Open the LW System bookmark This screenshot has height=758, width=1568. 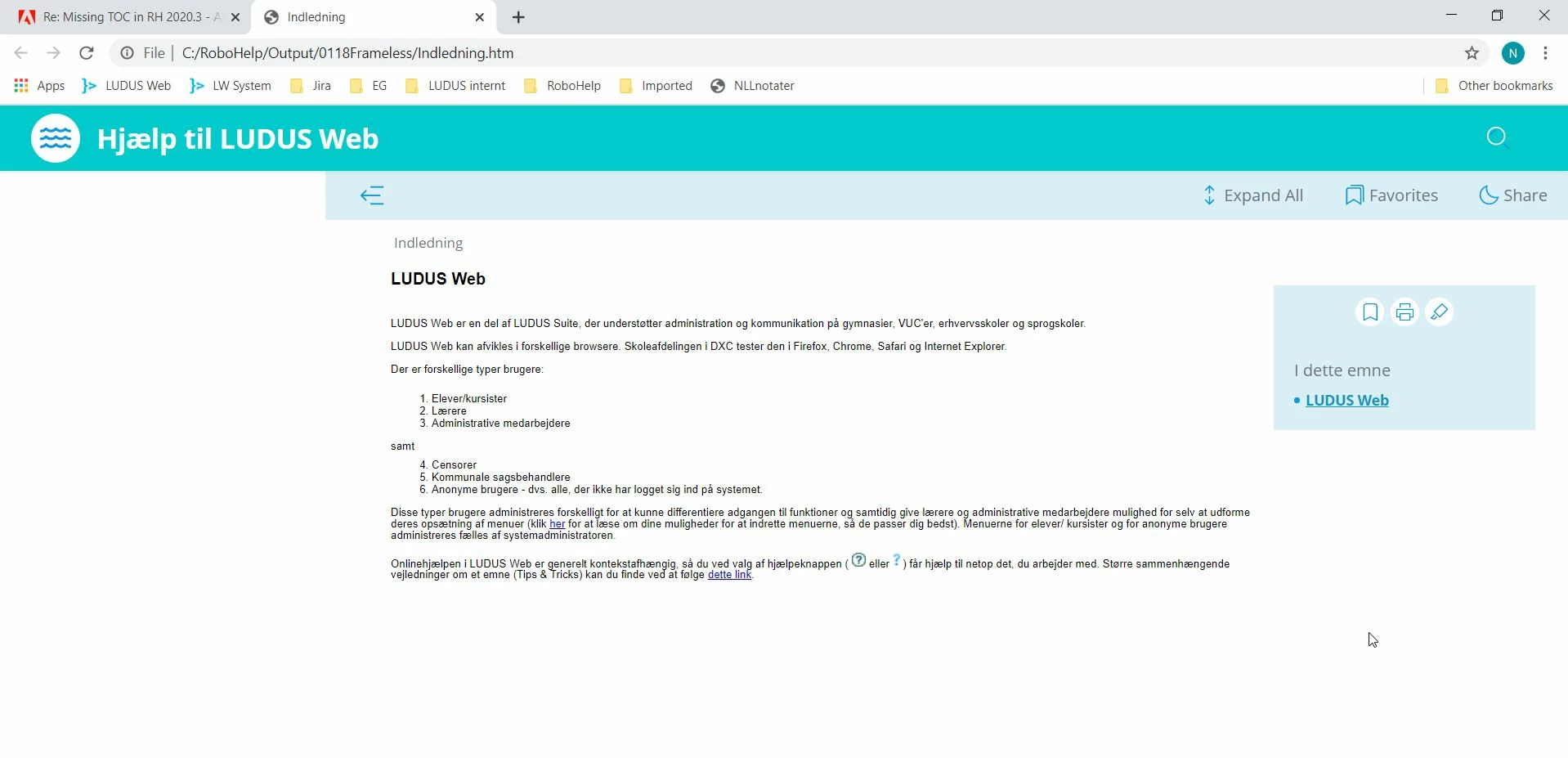pos(231,86)
